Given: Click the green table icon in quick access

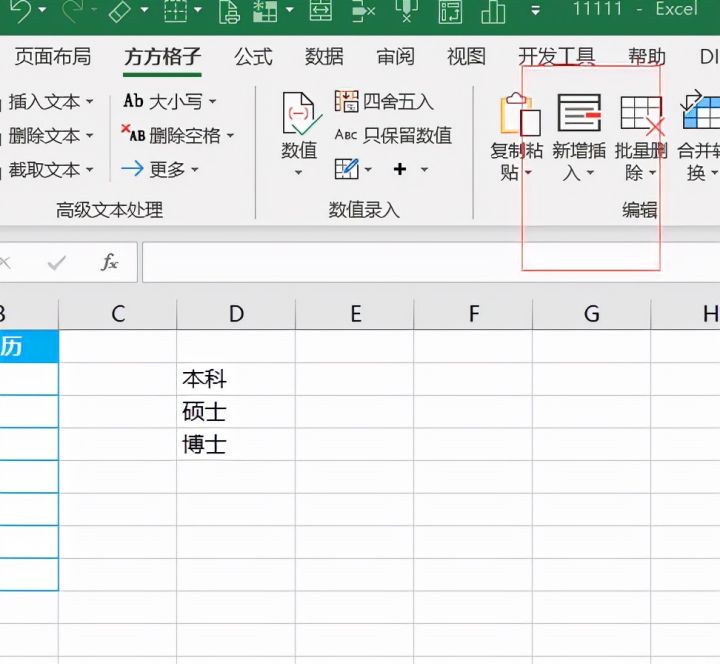Looking at the screenshot, I should point(265,10).
